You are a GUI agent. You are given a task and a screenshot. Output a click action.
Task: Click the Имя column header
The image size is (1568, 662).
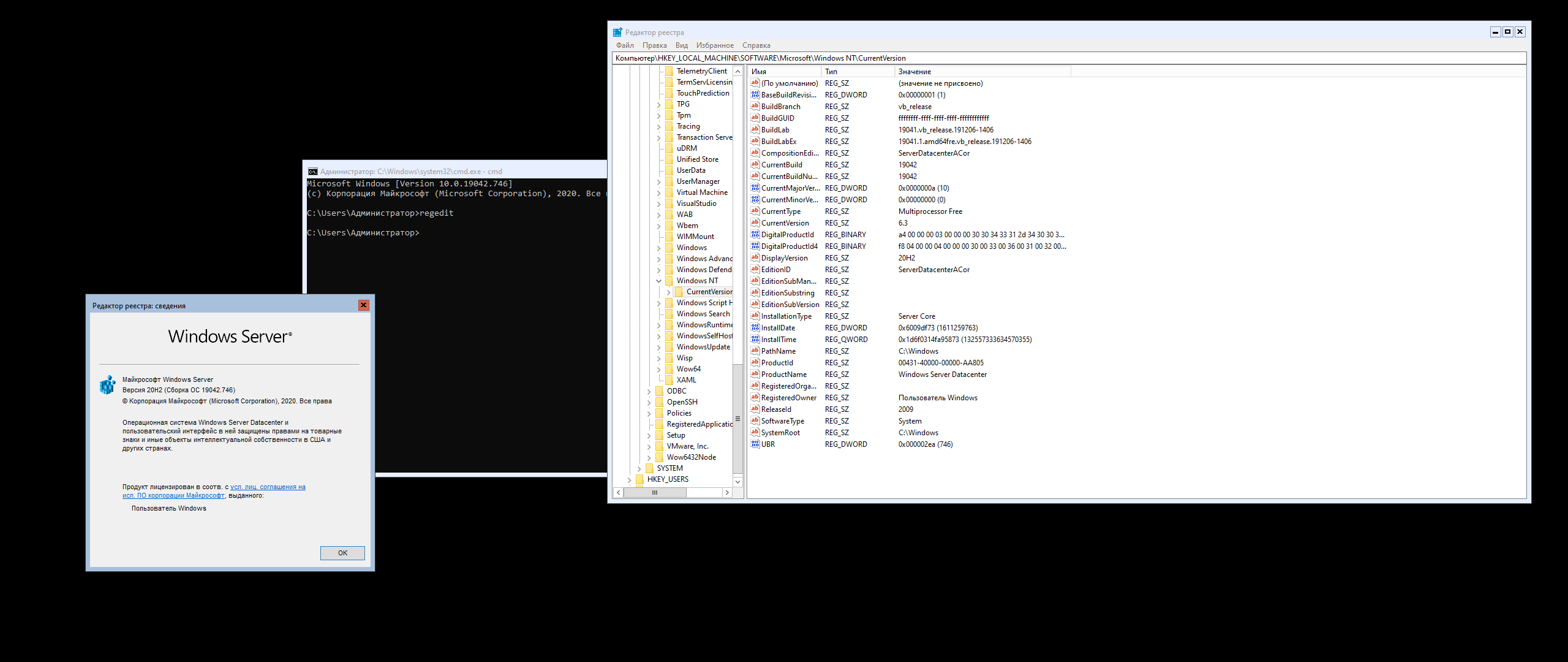point(784,72)
